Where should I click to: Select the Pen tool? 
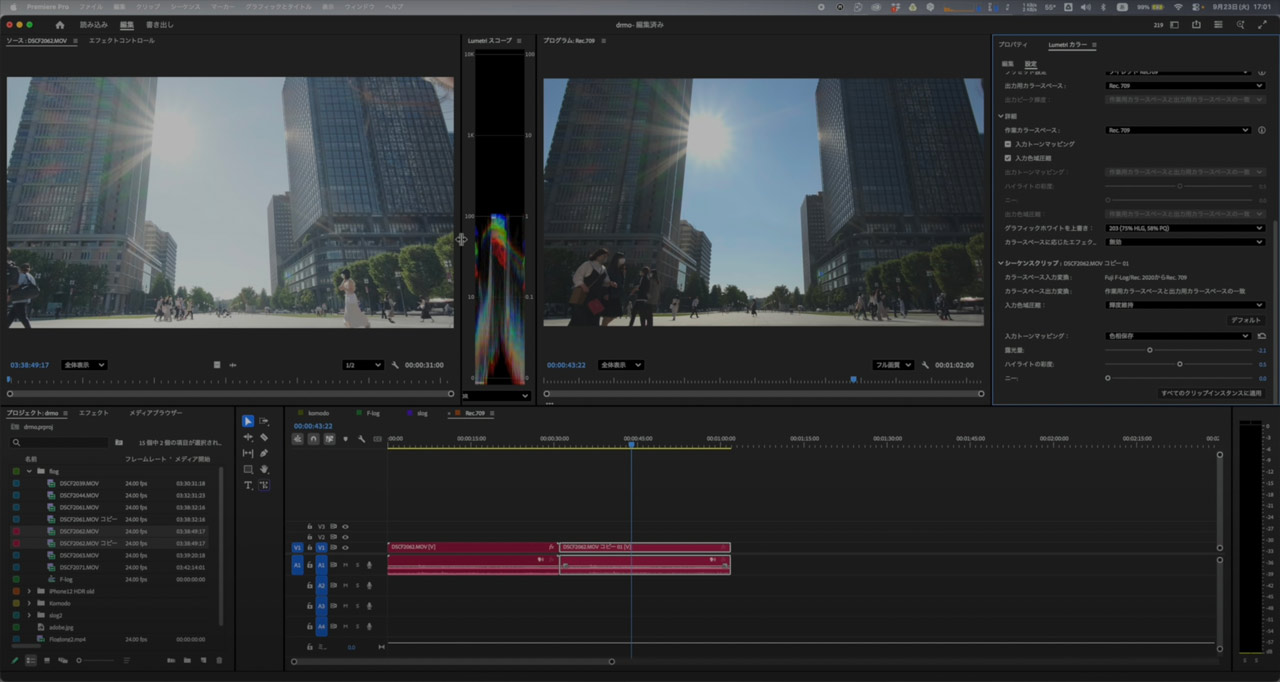coord(264,453)
